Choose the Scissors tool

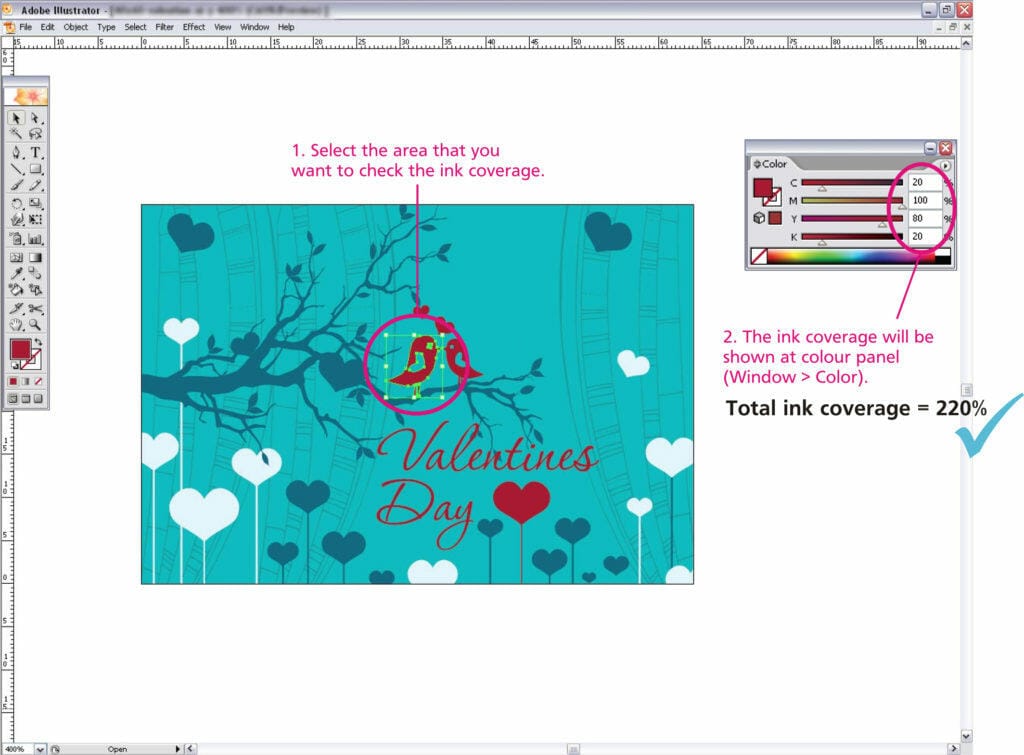pos(36,309)
